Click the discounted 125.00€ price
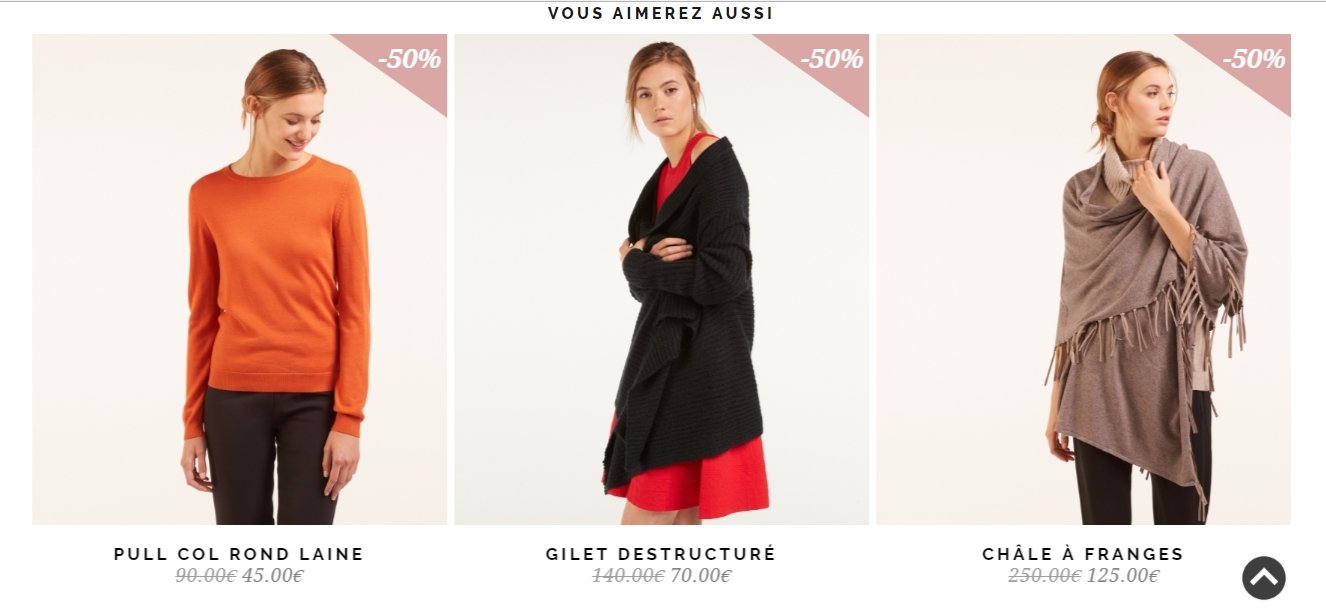The height and width of the screenshot is (612, 1326). point(1123,576)
